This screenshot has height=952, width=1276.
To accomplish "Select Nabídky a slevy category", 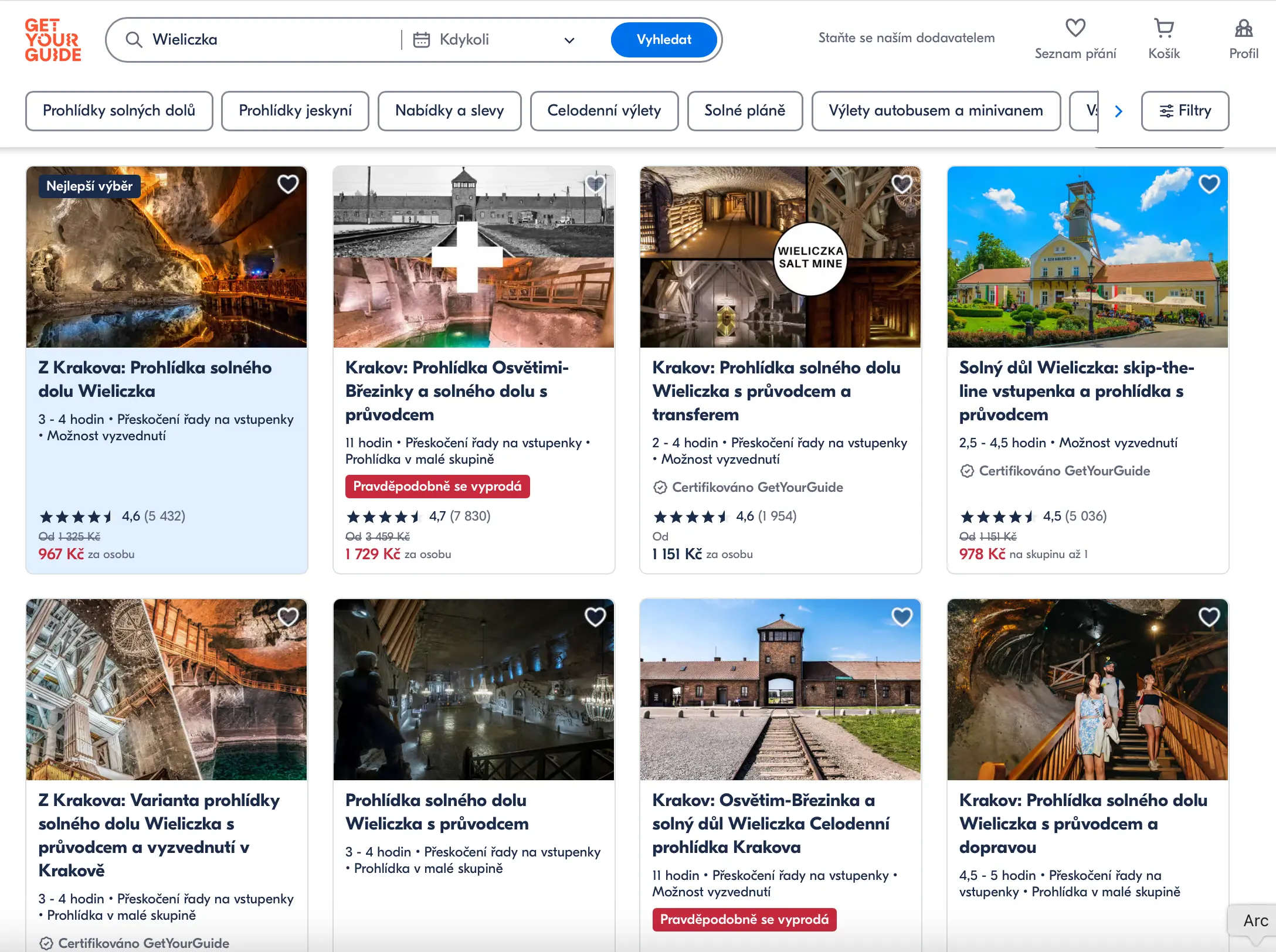I will point(449,111).
